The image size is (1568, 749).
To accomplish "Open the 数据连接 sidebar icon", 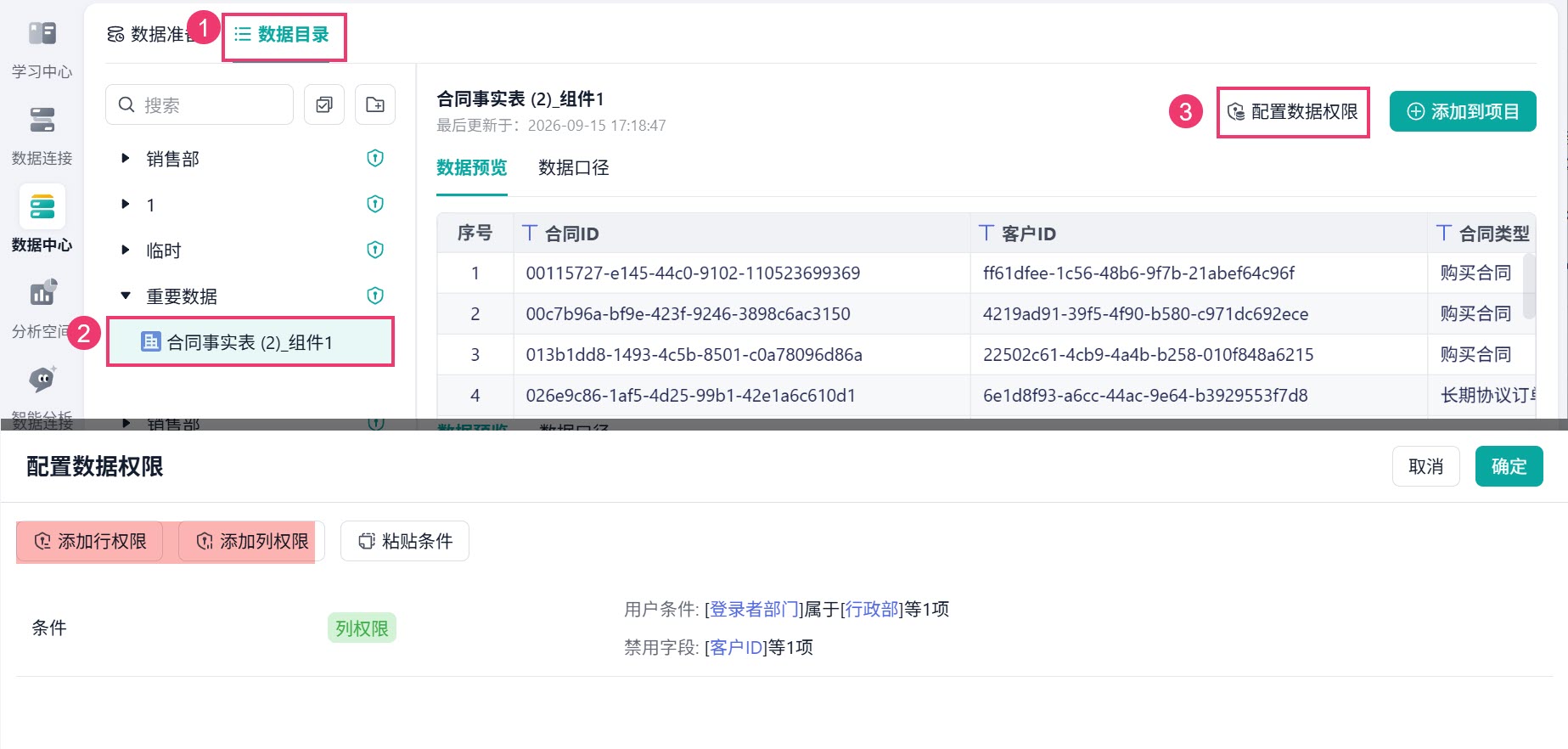I will [42, 120].
